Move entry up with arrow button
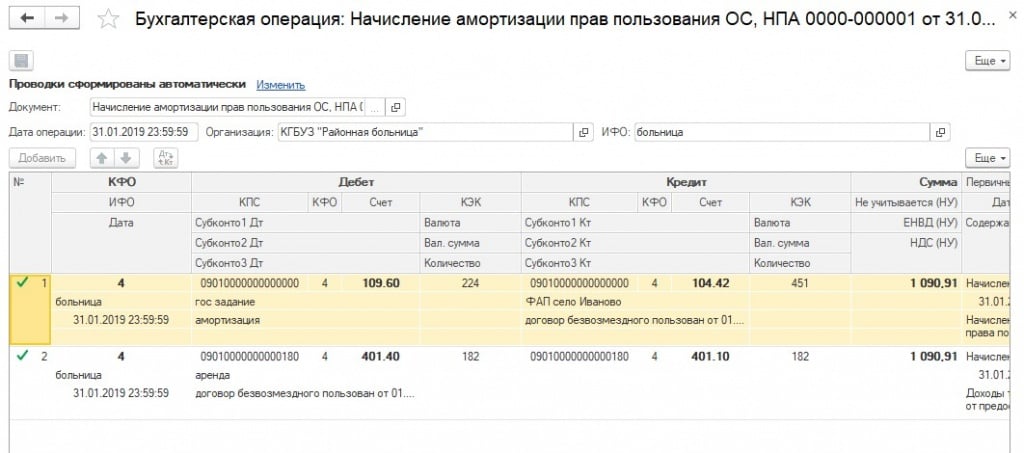The height and width of the screenshot is (453, 1024). 101,158
